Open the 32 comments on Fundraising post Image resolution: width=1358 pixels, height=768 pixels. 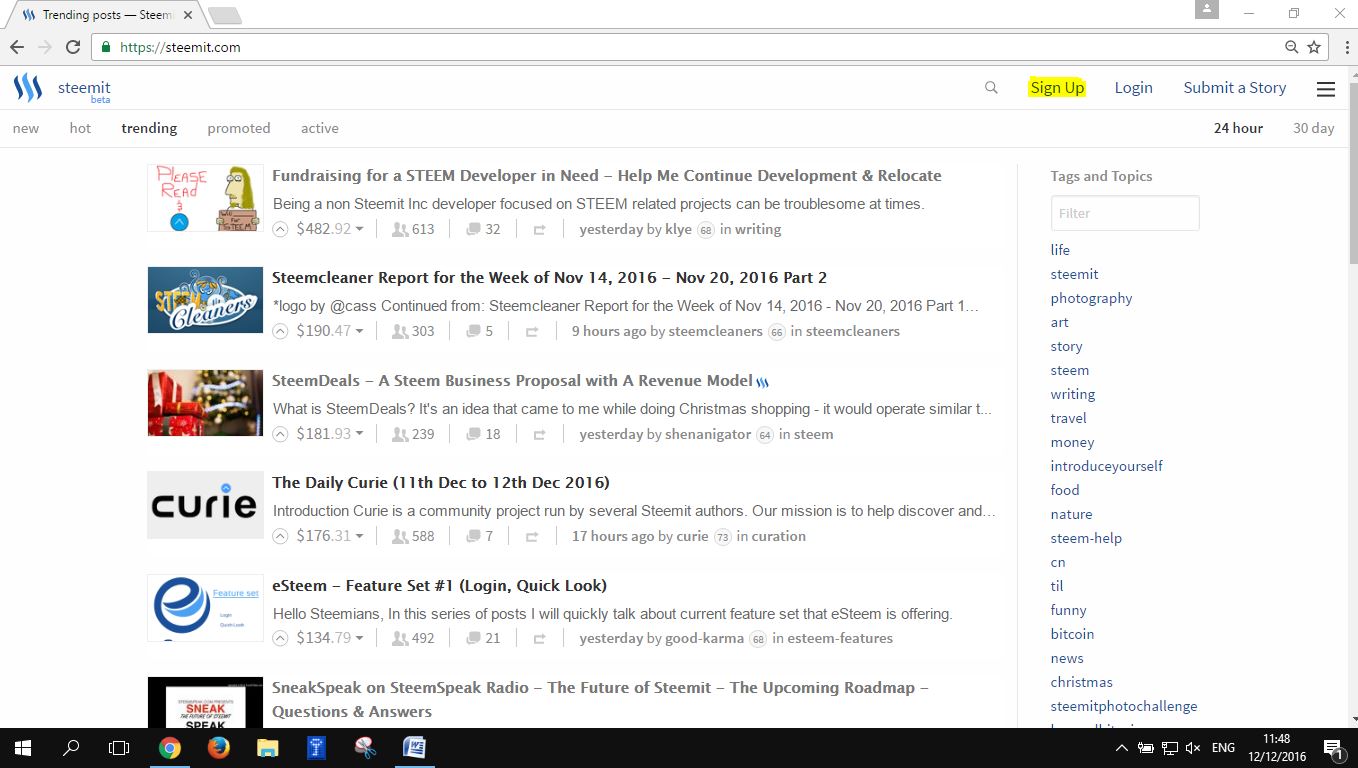point(483,229)
